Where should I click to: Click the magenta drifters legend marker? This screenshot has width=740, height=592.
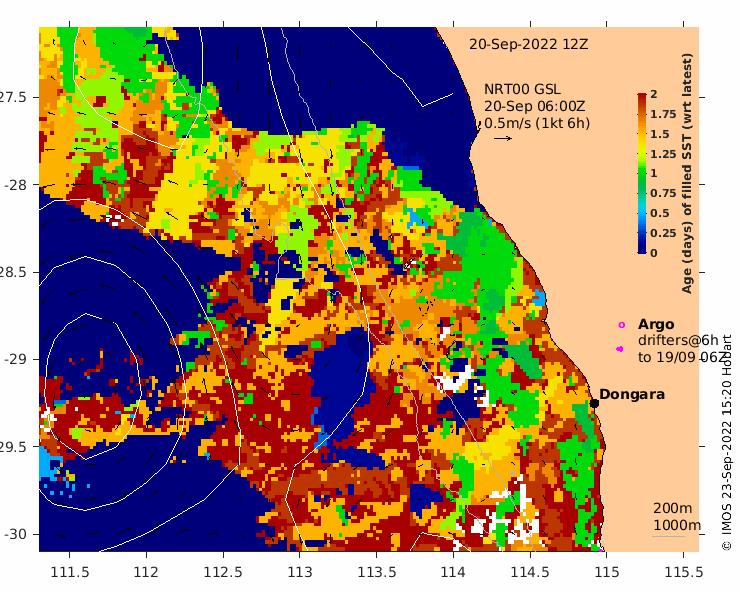tap(620, 349)
